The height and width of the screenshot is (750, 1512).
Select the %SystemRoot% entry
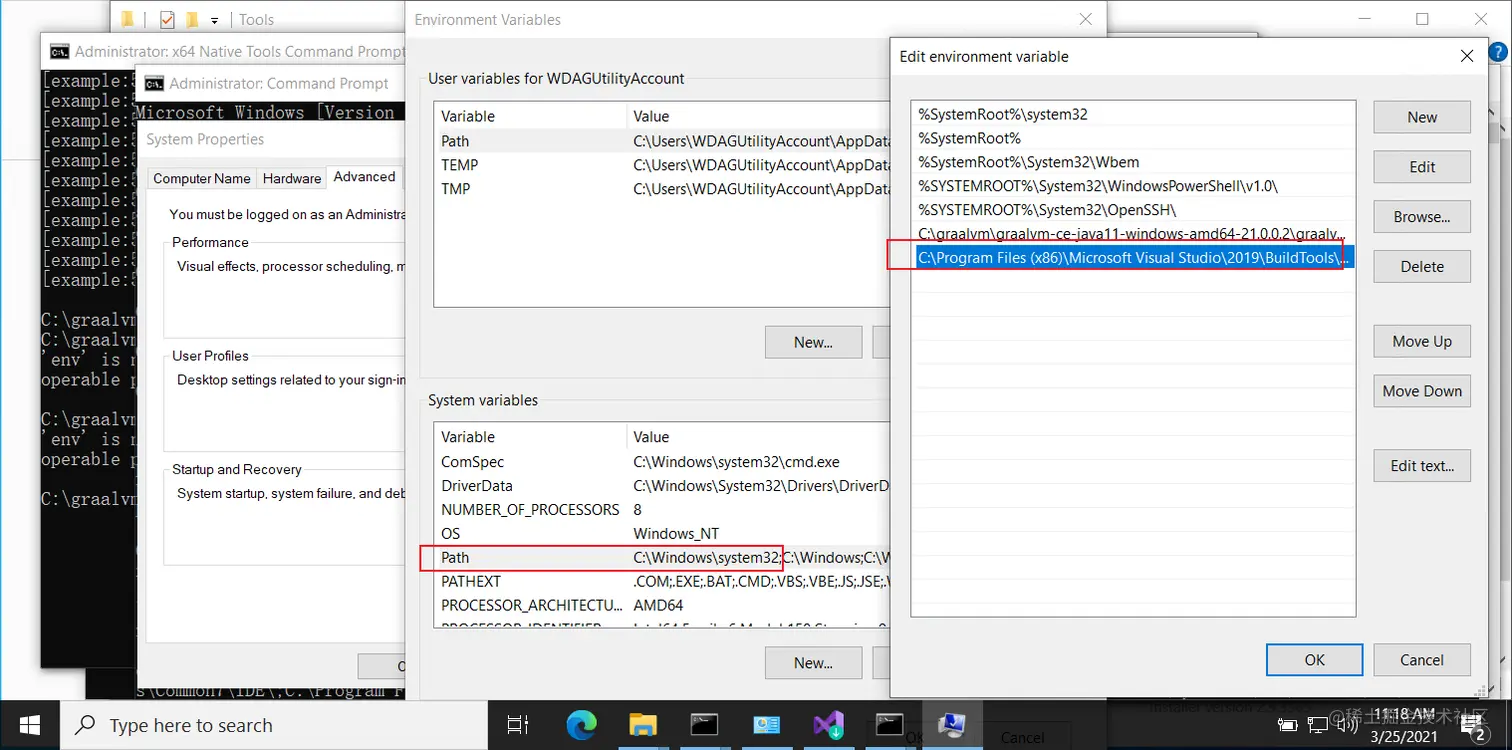coord(1133,138)
